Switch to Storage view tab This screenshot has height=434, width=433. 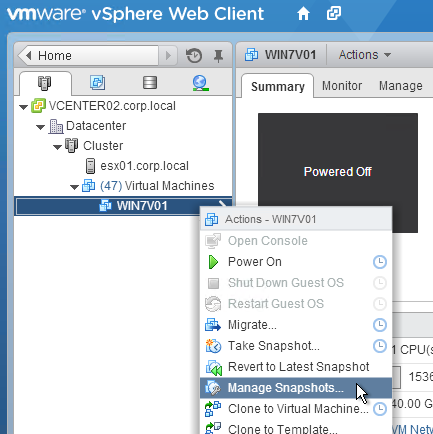tap(150, 82)
